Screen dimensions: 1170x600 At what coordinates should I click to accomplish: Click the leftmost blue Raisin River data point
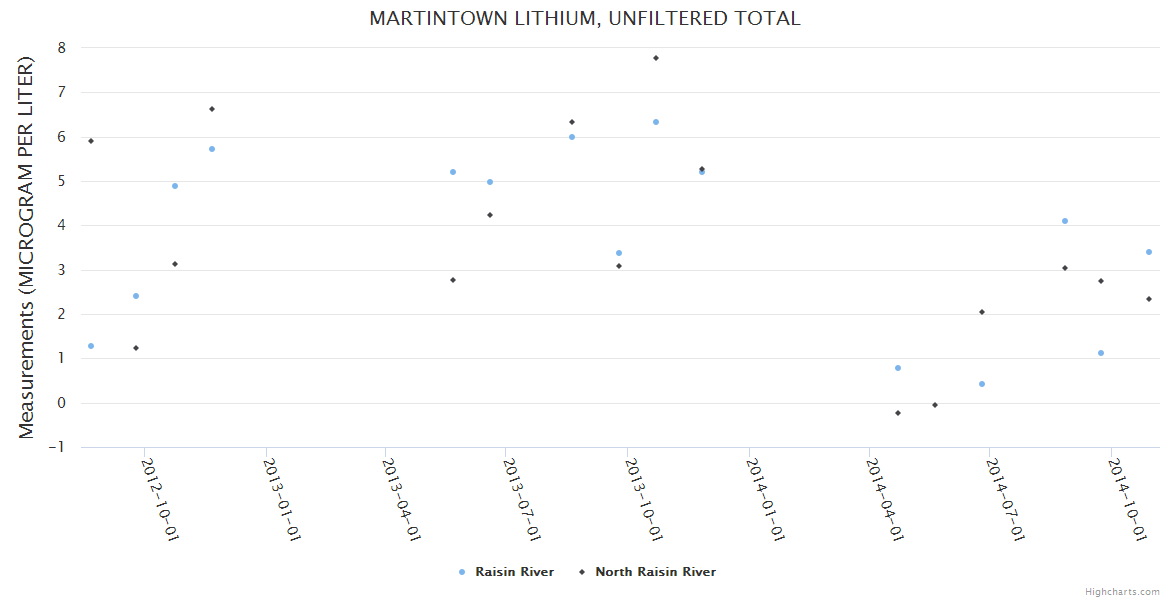[x=91, y=346]
